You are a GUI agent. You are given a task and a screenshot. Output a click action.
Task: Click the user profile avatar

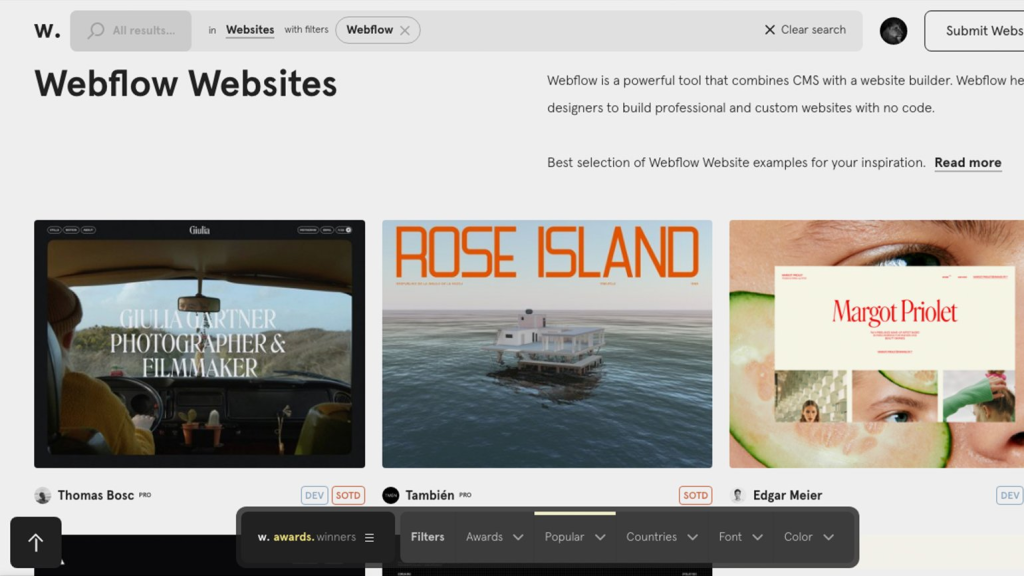(893, 31)
